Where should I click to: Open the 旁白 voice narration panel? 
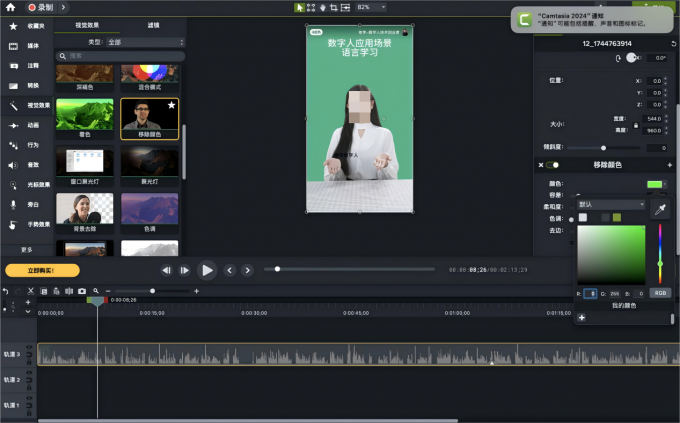(x=27, y=204)
